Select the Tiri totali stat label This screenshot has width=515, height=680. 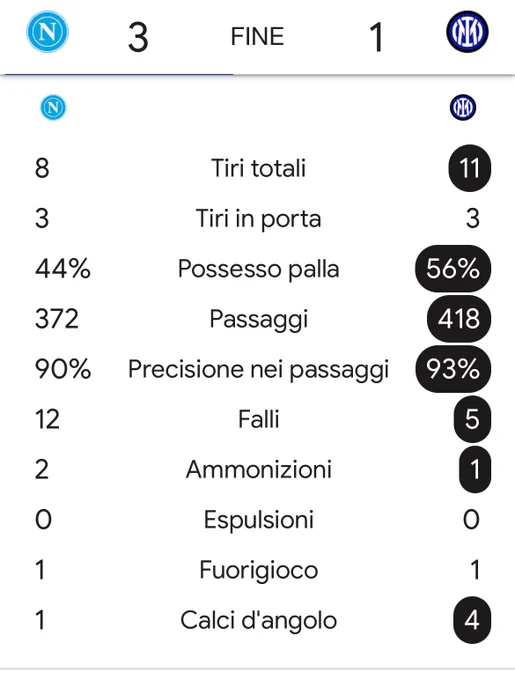(x=258, y=168)
